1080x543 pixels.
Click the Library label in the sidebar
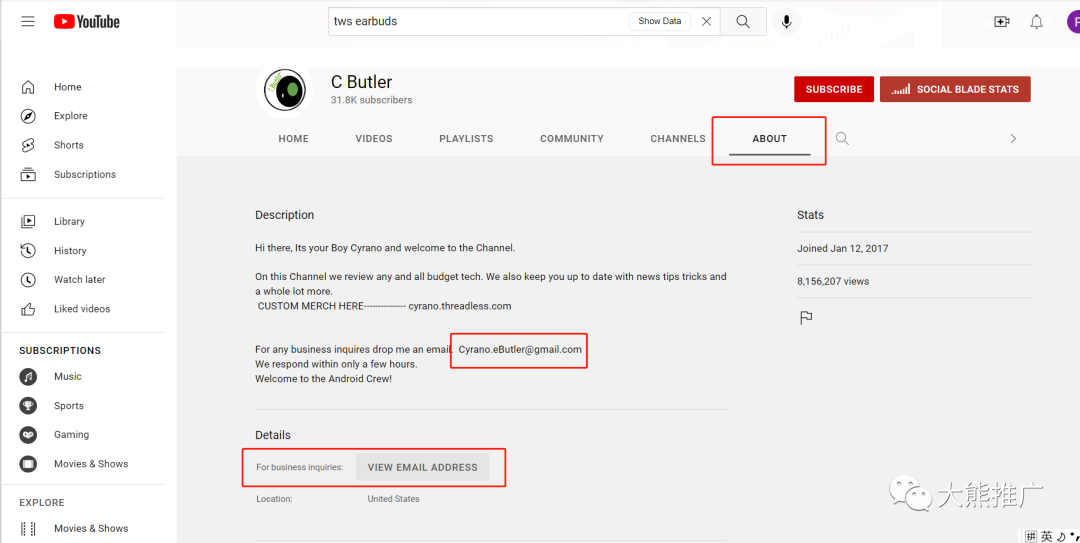click(x=70, y=221)
